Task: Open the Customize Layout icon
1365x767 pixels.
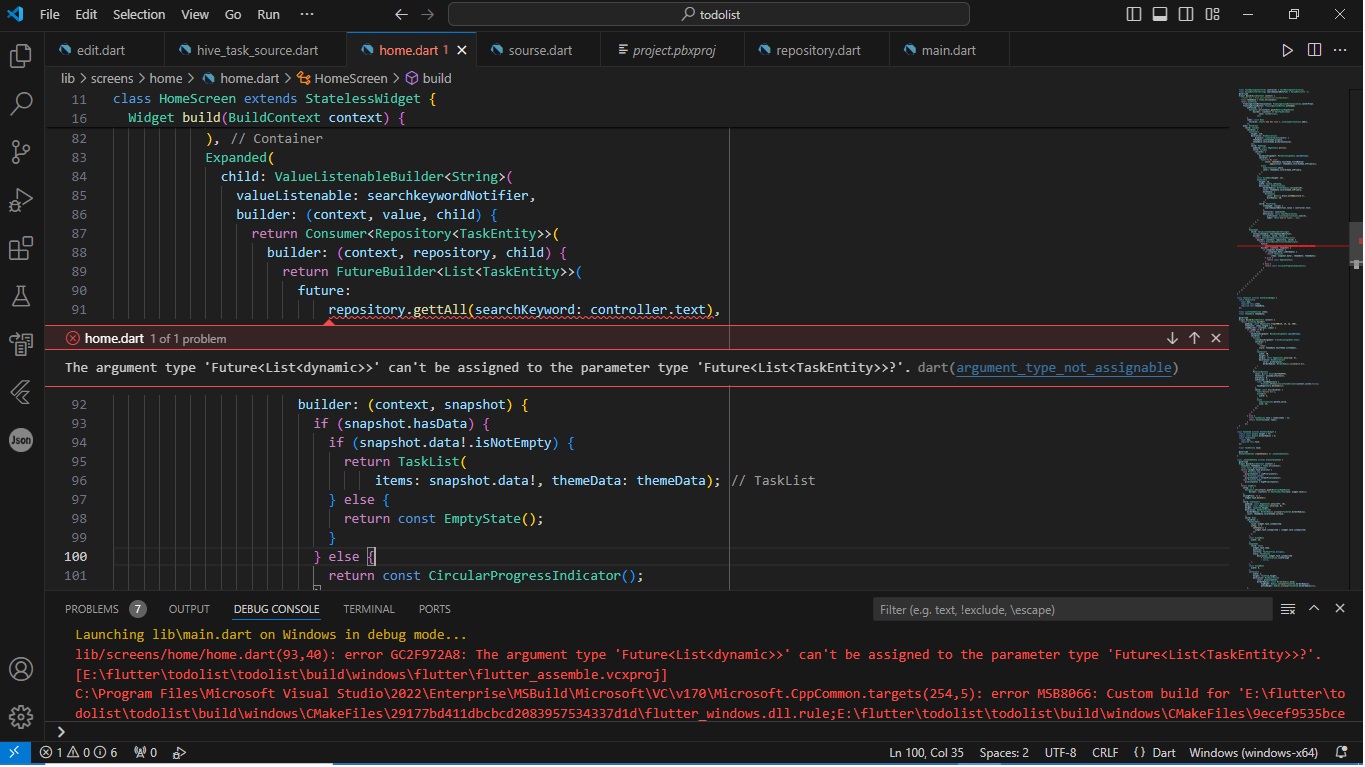Action: click(1212, 15)
